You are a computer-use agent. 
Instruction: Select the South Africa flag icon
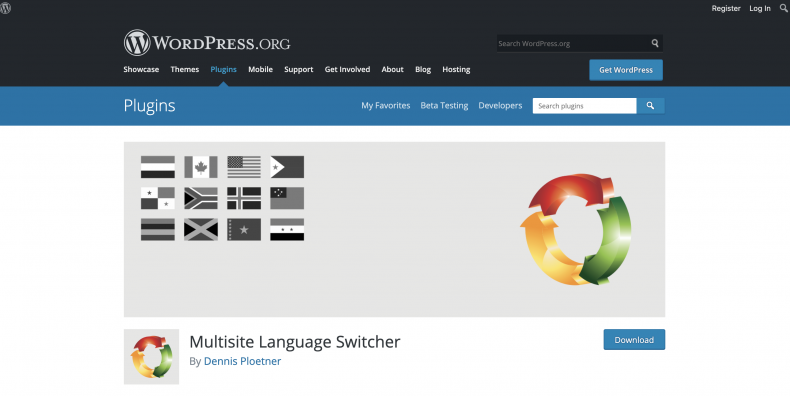tap(201, 198)
